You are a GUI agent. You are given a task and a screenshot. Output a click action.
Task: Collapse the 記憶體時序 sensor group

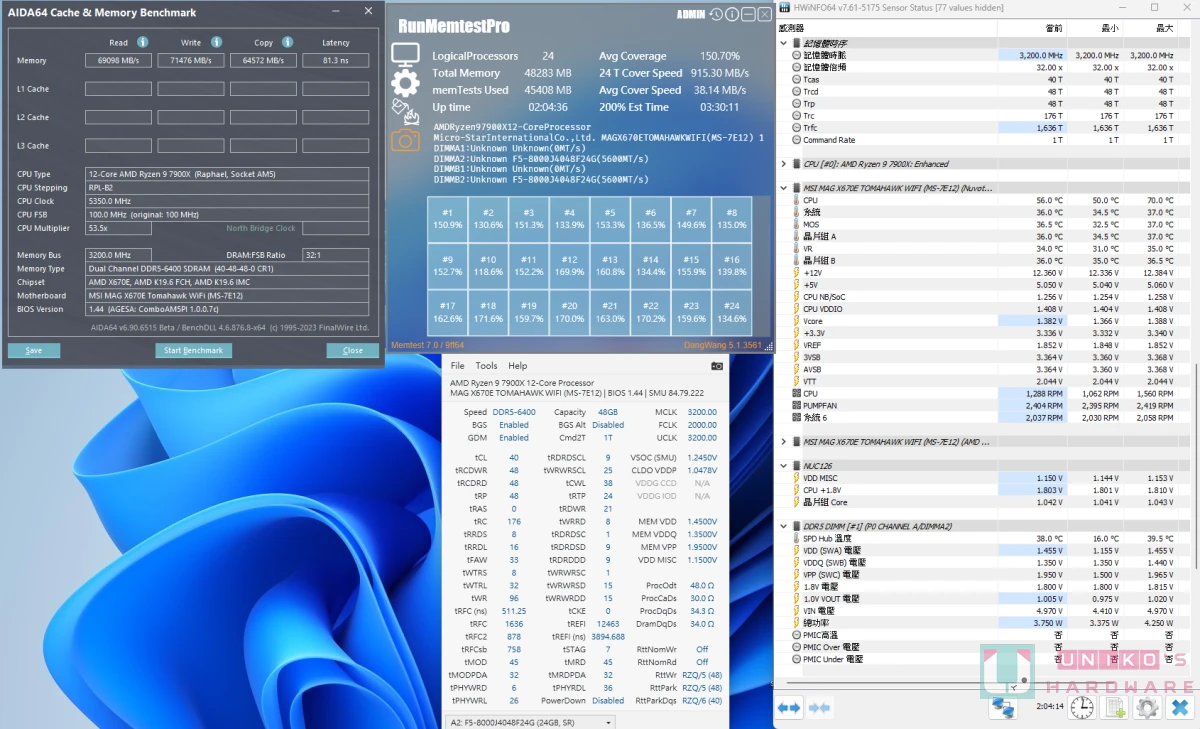click(783, 43)
